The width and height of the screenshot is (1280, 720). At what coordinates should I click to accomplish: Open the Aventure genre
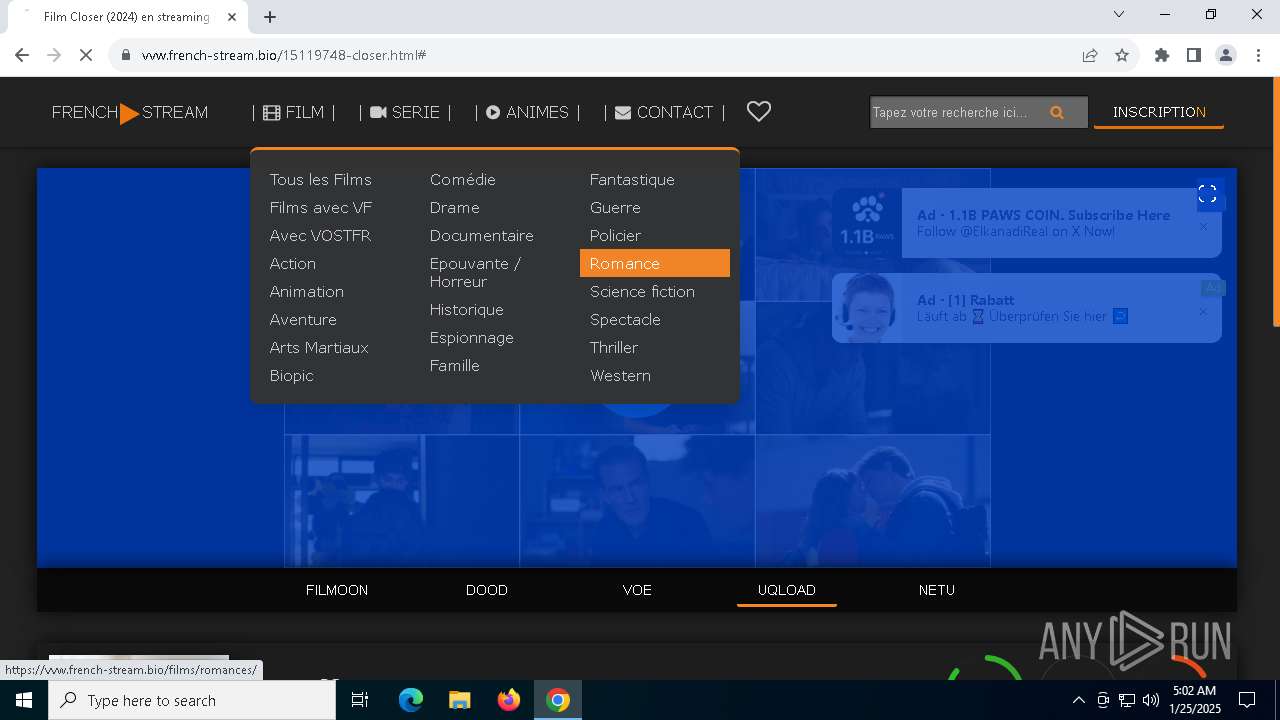(x=303, y=320)
